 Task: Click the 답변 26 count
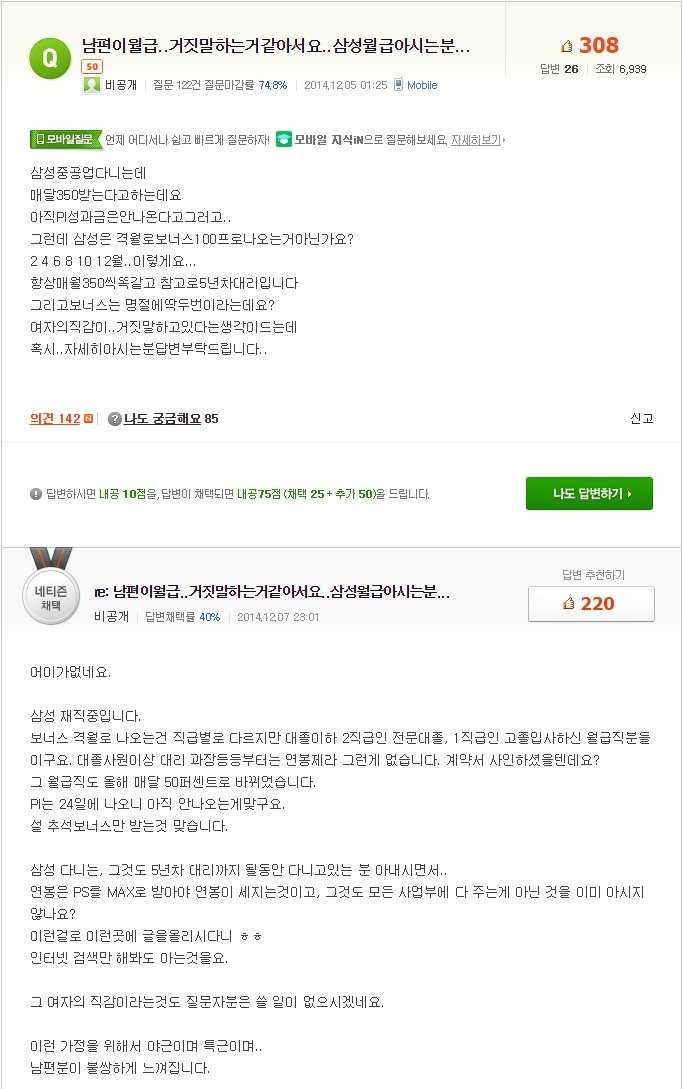tap(559, 69)
